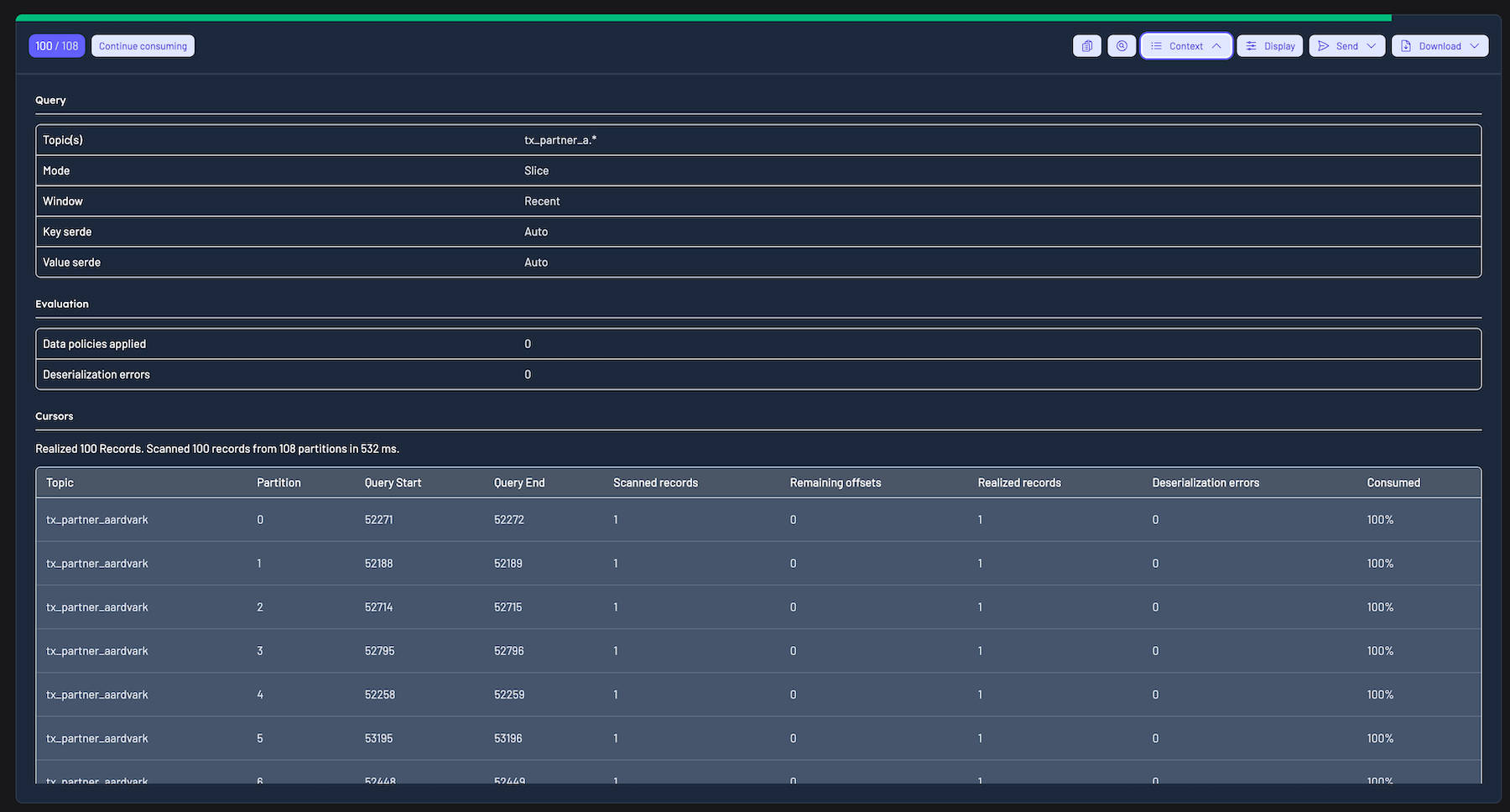Click the green consumption progress bar
The height and width of the screenshot is (812, 1510).
click(x=703, y=18)
